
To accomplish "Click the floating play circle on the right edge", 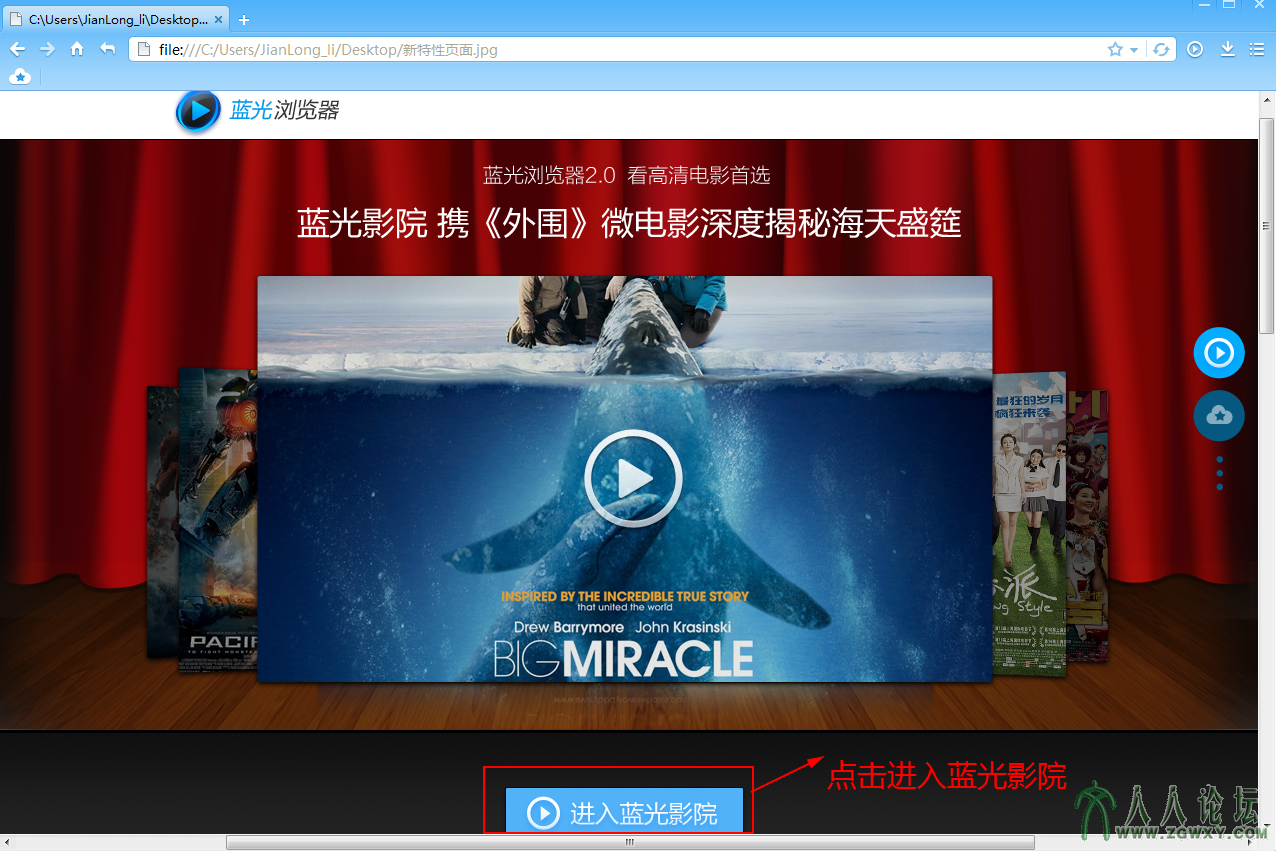I will coord(1219,352).
